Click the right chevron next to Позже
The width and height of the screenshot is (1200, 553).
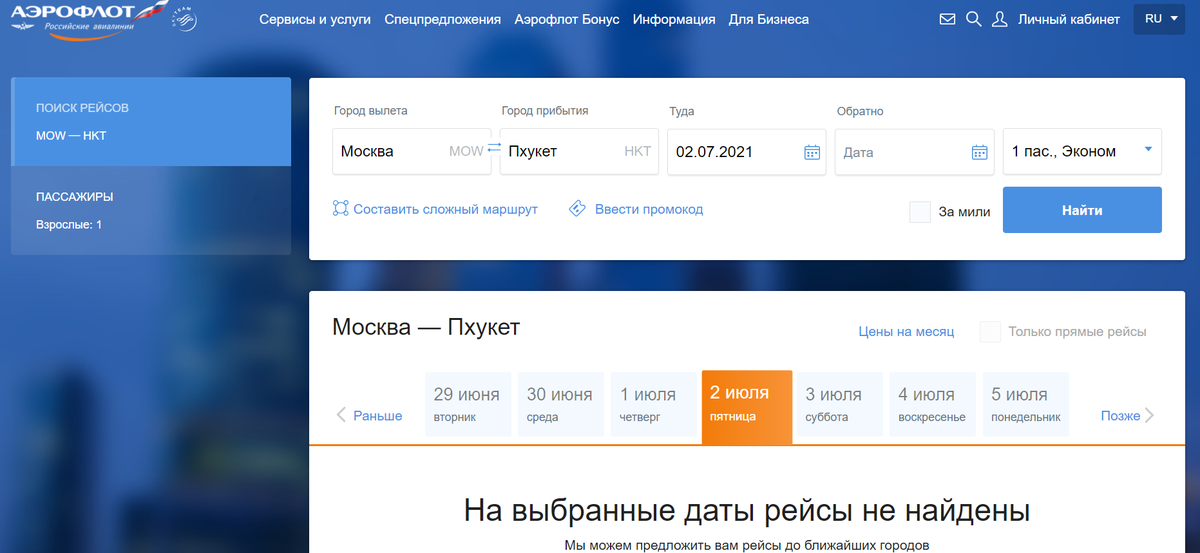coord(1149,415)
